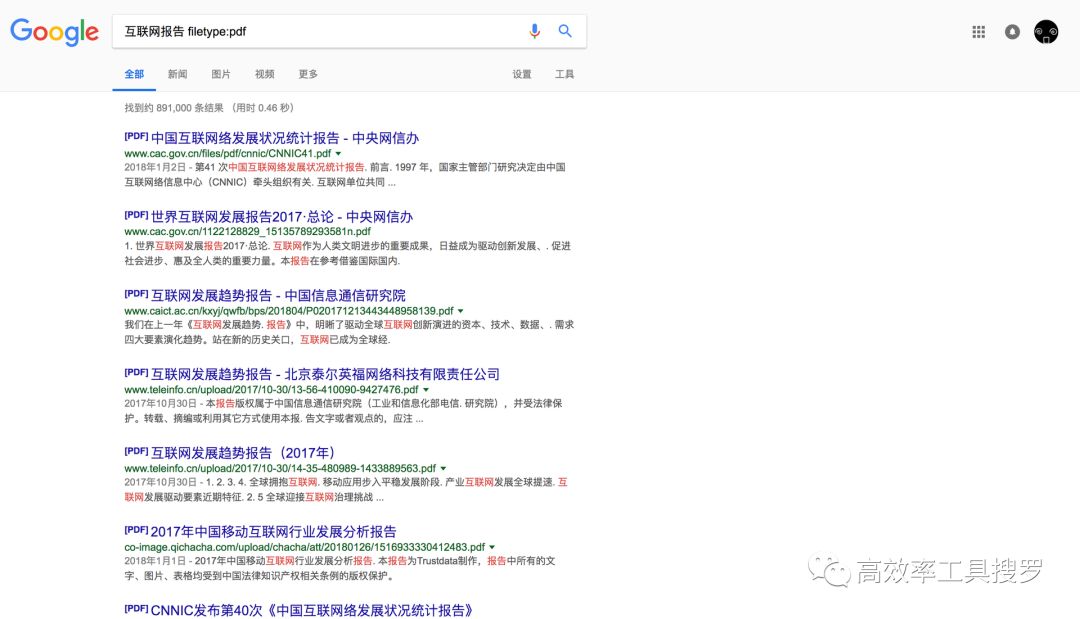The width and height of the screenshot is (1080, 619).
Task: Open the account profile avatar
Action: point(1046,32)
